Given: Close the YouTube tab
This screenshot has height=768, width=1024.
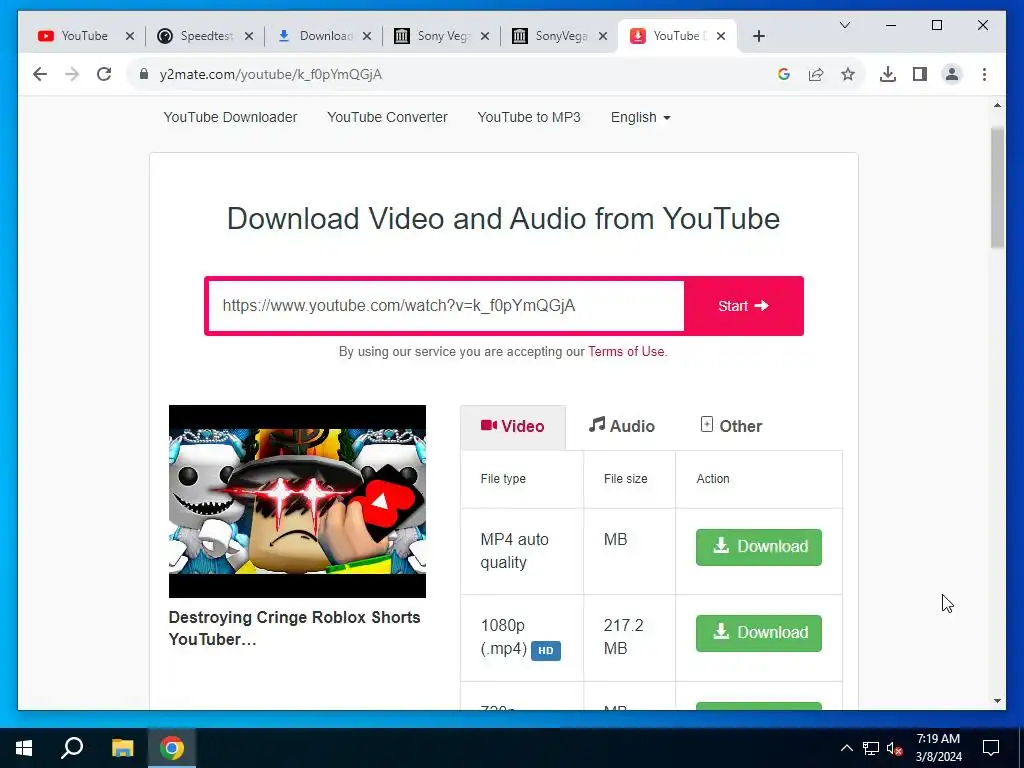Looking at the screenshot, I should (129, 36).
